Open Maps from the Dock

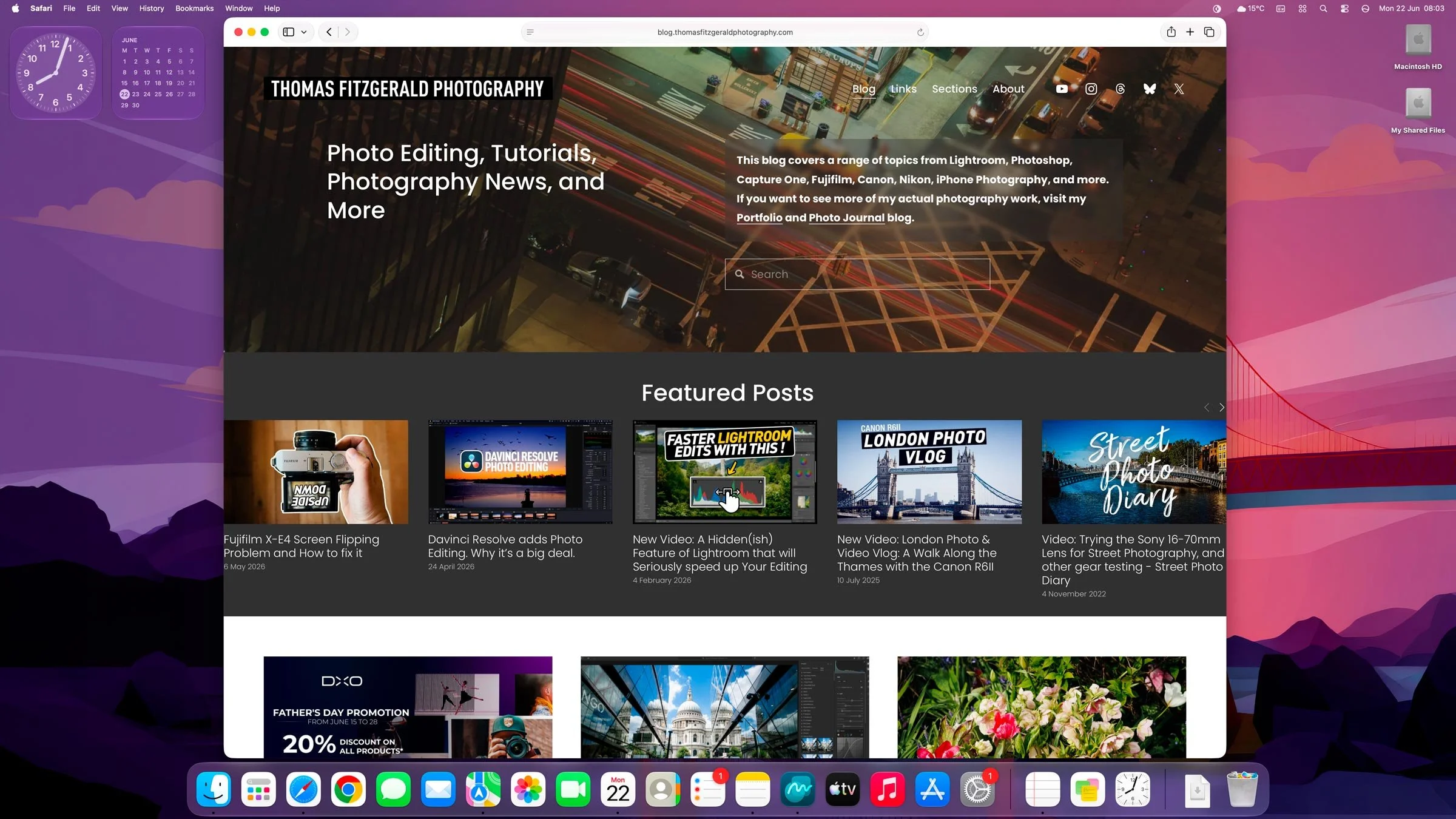tap(483, 789)
